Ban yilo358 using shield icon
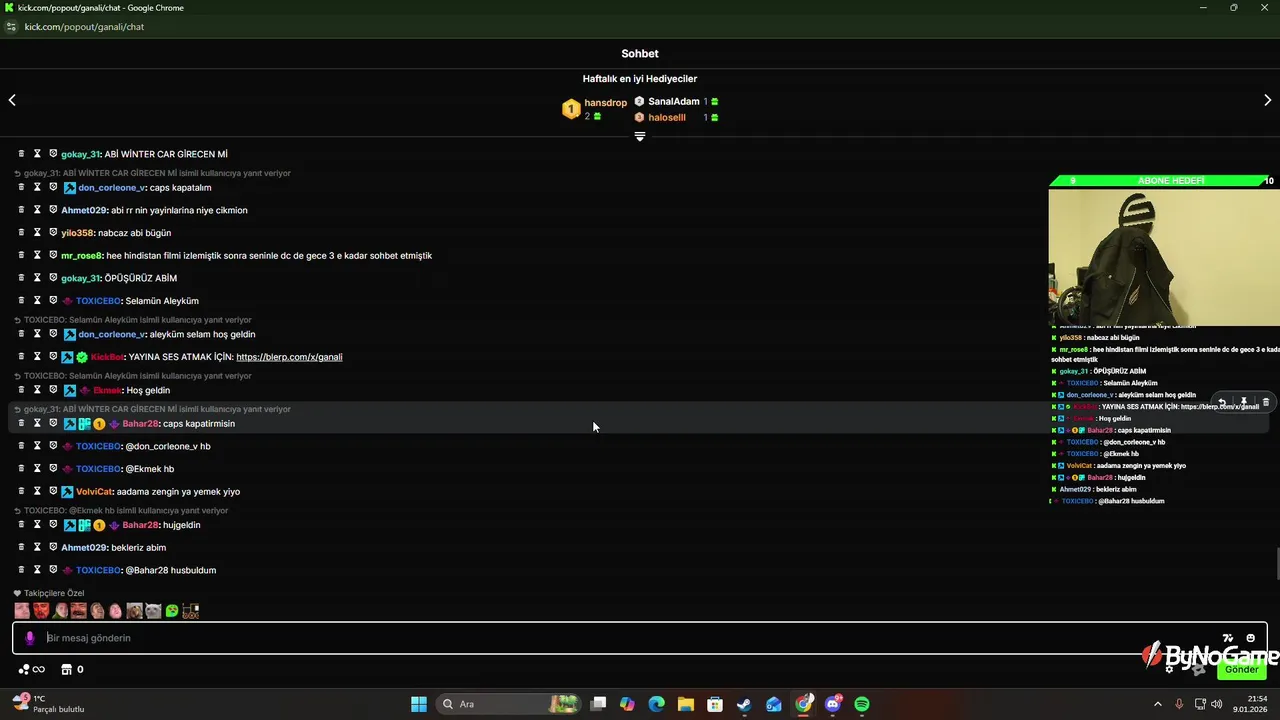 click(x=53, y=232)
